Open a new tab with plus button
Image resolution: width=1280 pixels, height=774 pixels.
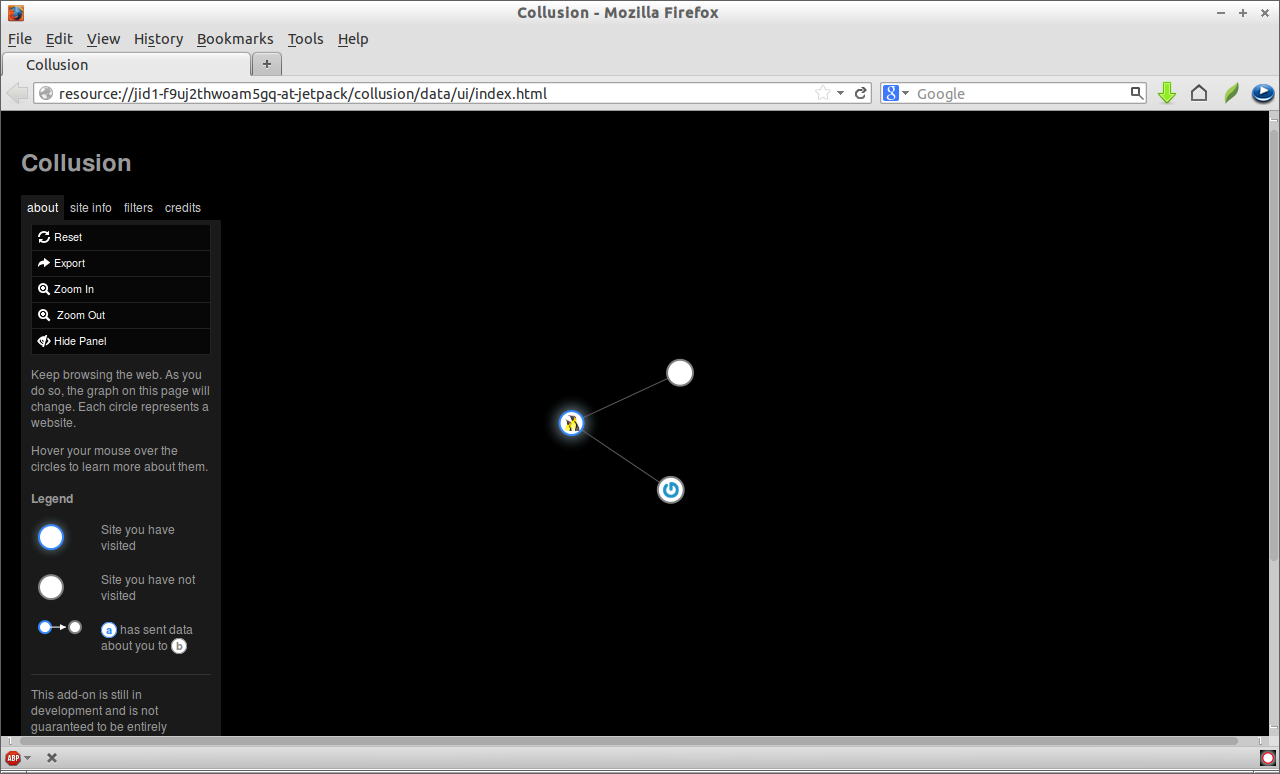[267, 64]
